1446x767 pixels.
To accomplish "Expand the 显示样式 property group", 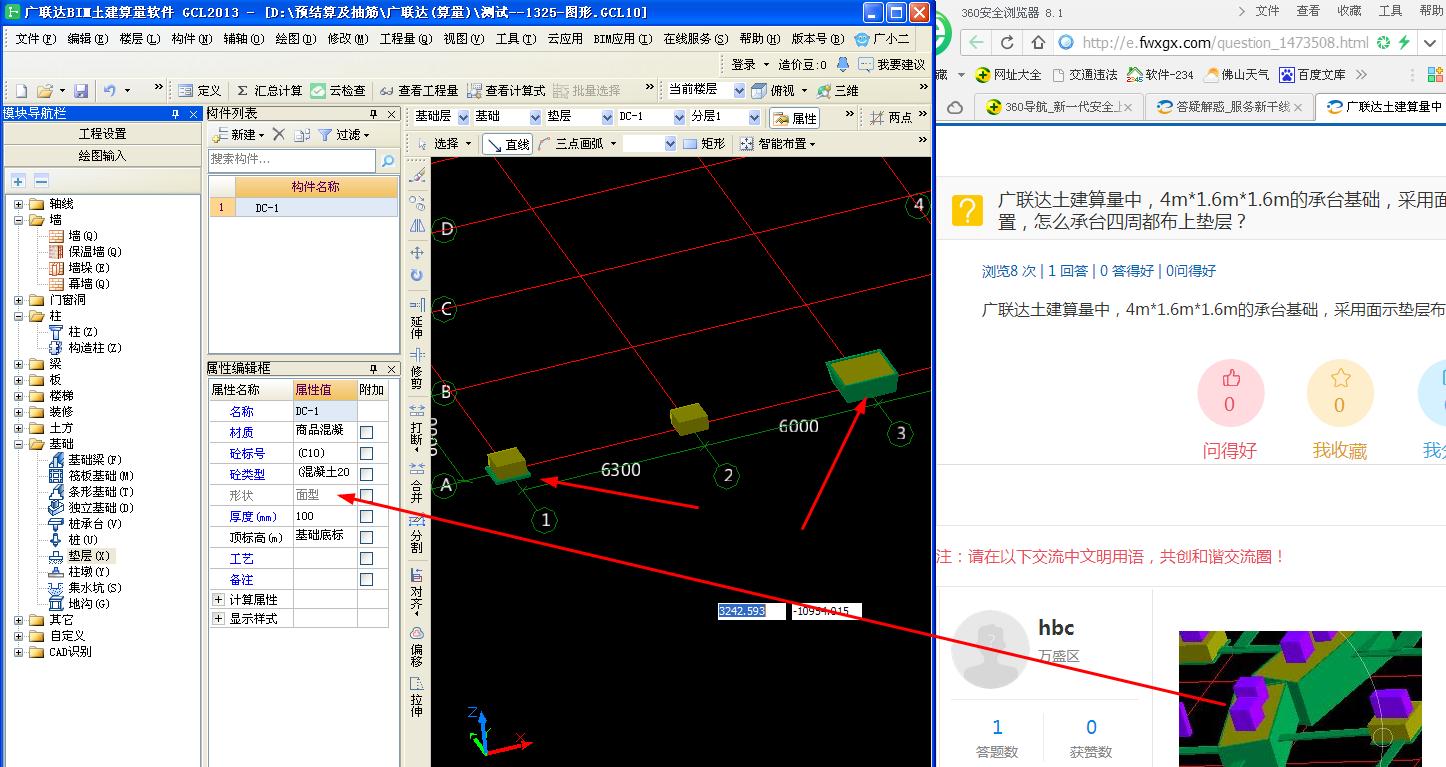I will [218, 618].
